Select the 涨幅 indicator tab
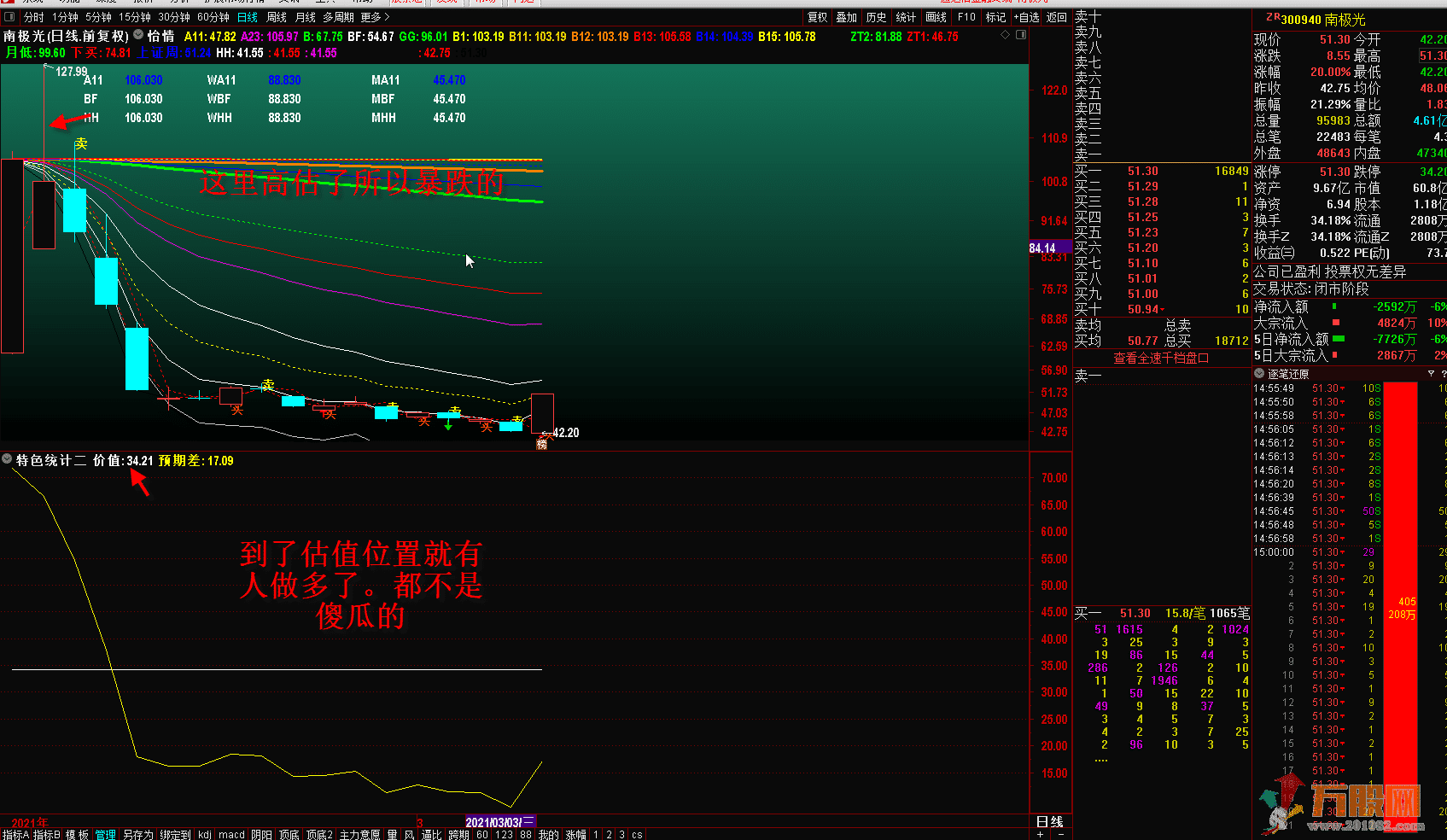This screenshot has height=840, width=1447. pyautogui.click(x=575, y=834)
